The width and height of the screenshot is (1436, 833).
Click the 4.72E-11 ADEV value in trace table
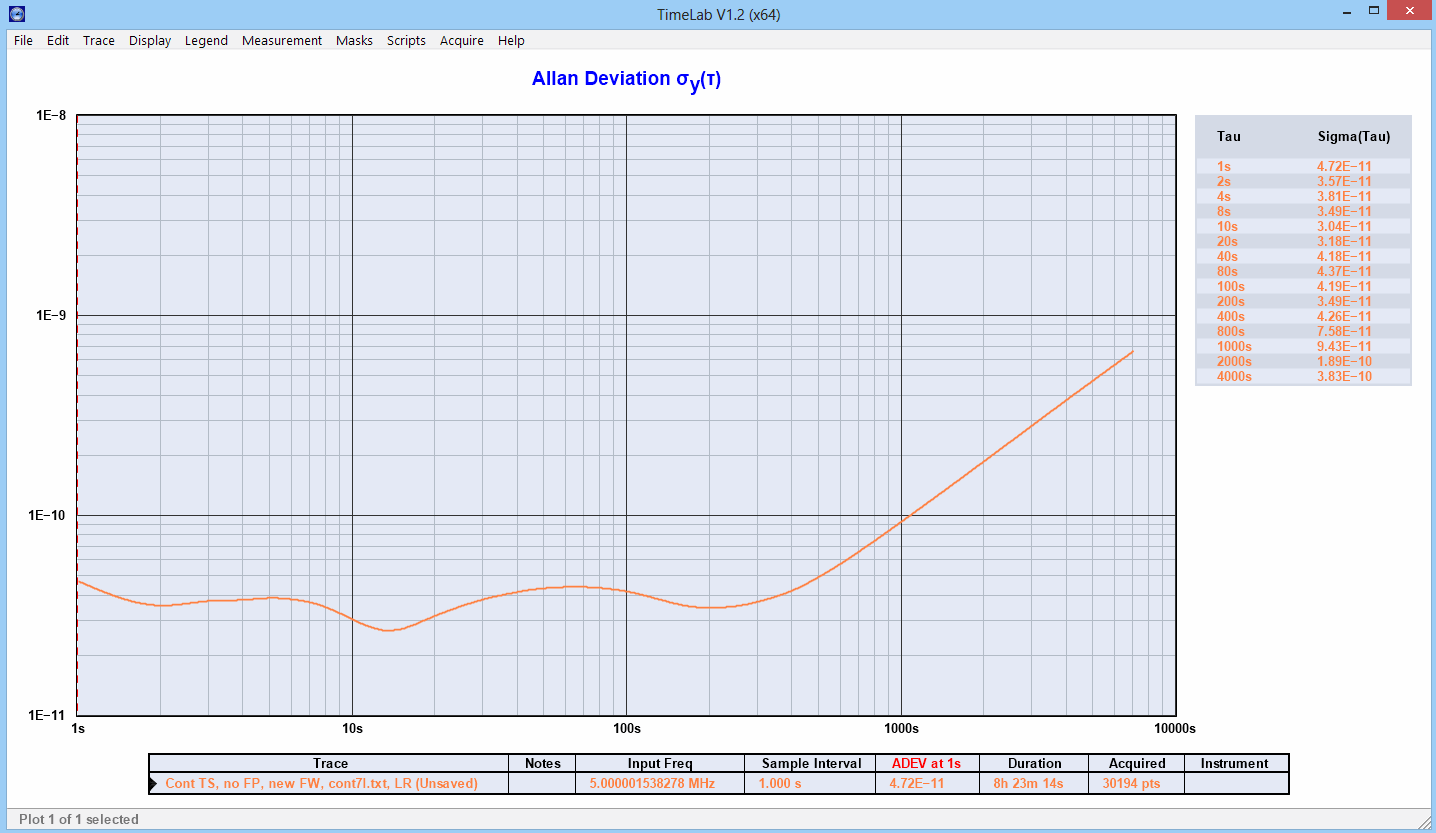point(916,783)
